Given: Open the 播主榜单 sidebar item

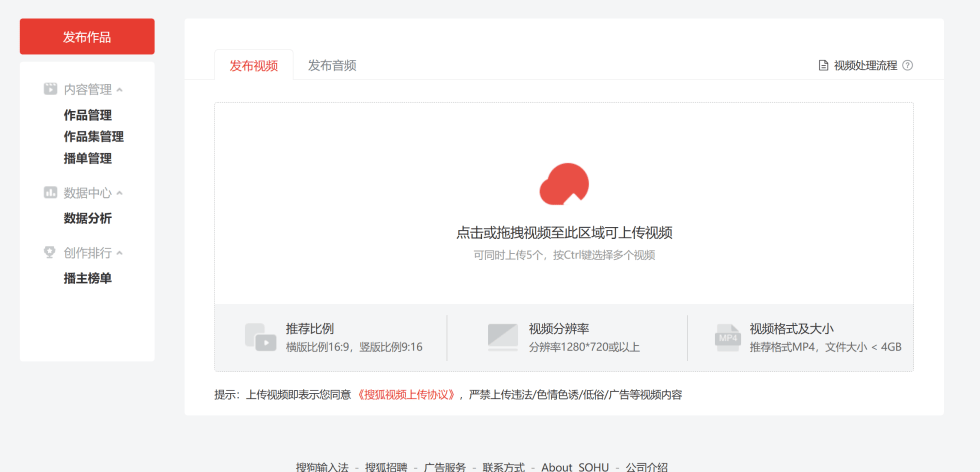Looking at the screenshot, I should point(88,278).
